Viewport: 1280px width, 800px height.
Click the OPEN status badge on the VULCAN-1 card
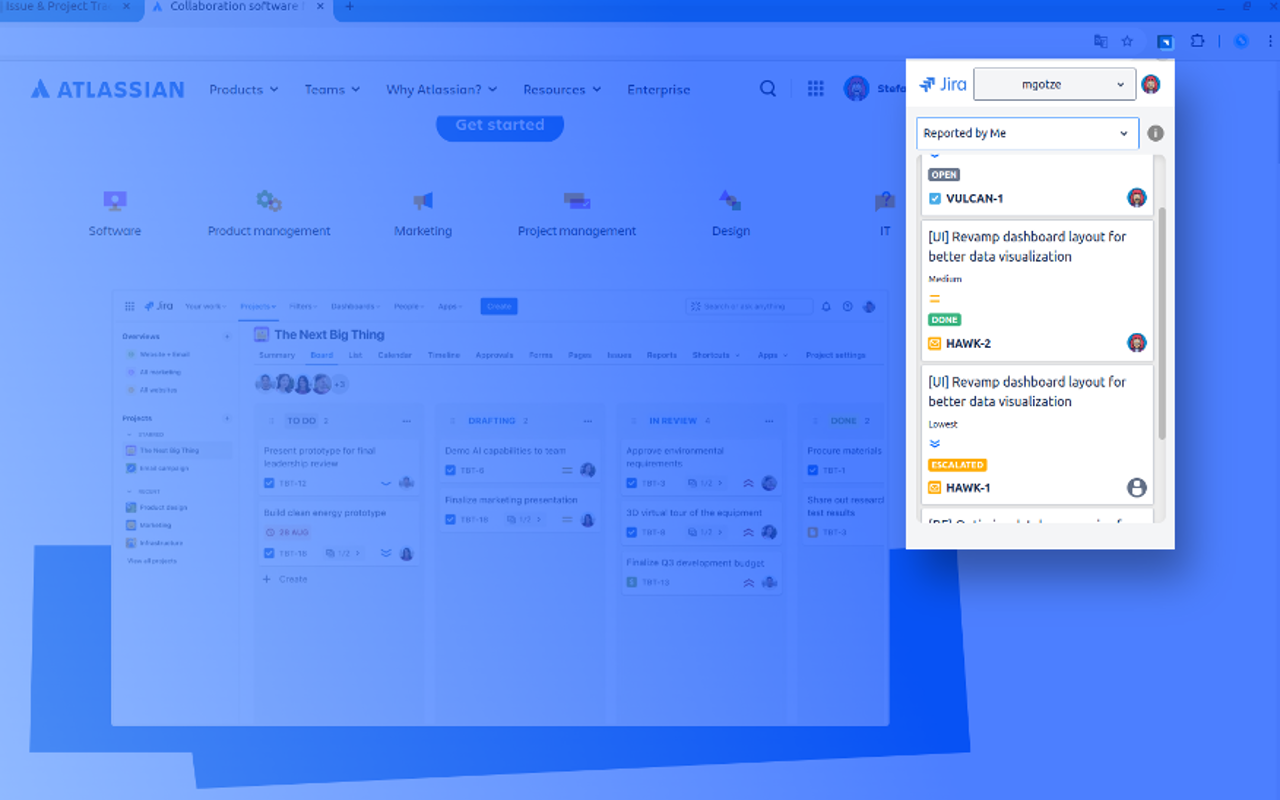coord(944,175)
